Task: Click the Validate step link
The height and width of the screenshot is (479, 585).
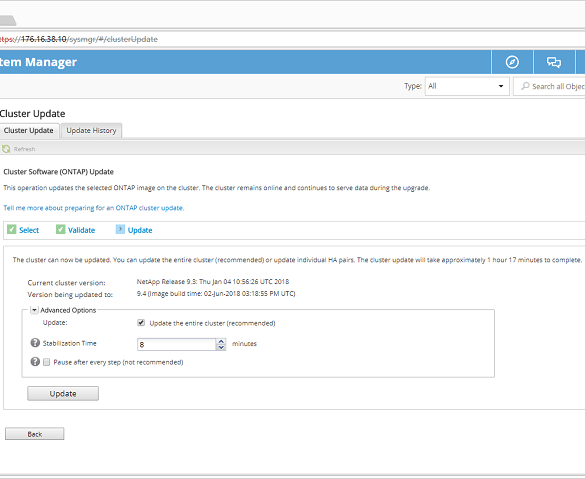Action: click(81, 230)
